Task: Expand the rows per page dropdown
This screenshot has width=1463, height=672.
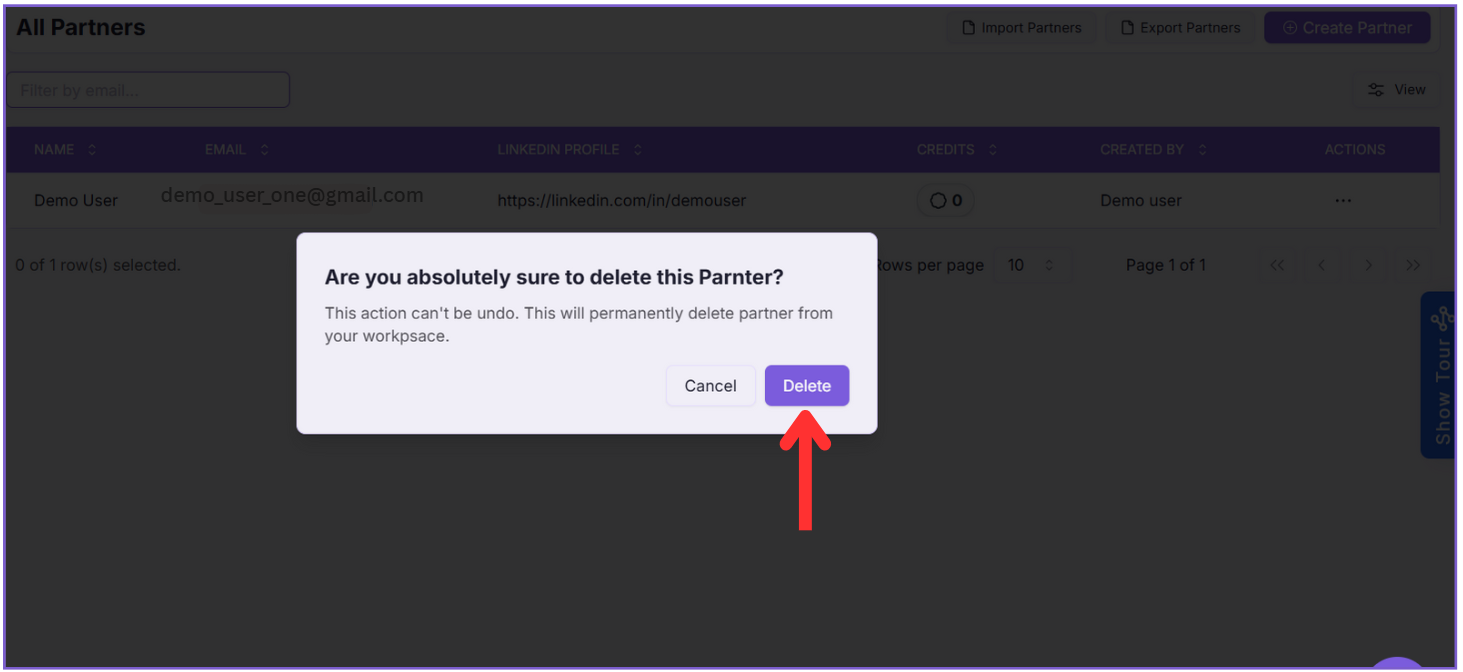Action: coord(1031,265)
